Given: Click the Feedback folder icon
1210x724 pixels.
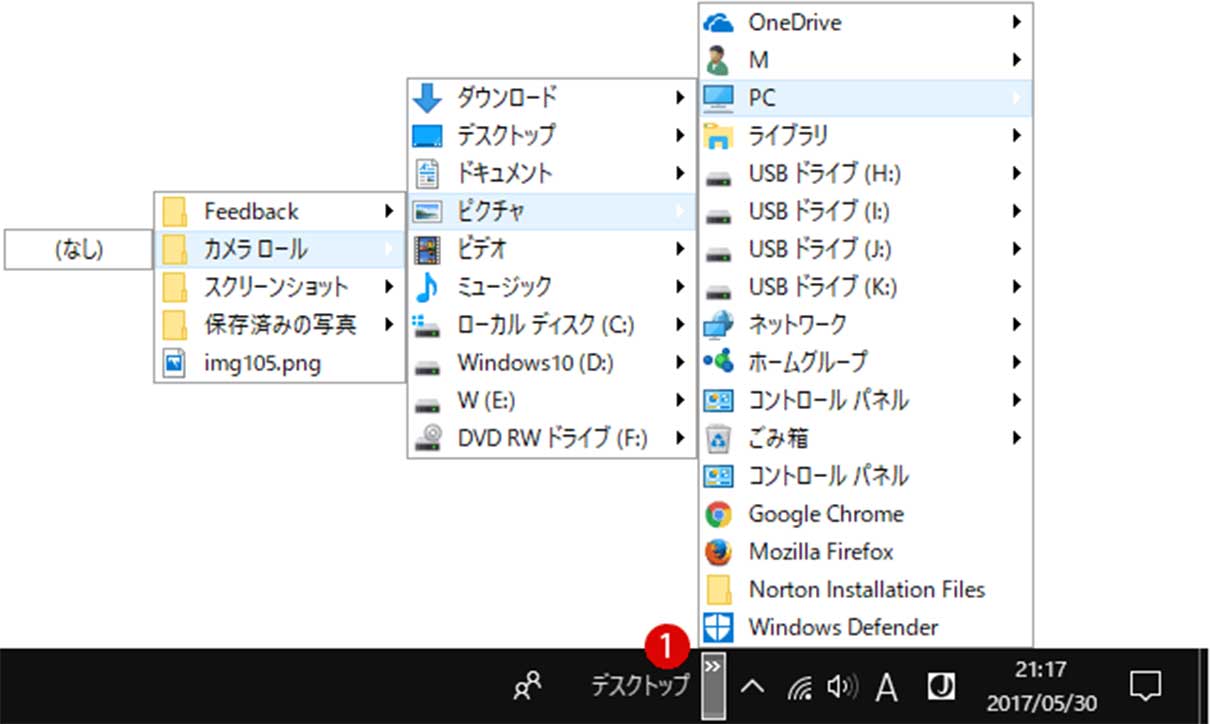Looking at the screenshot, I should point(175,211).
